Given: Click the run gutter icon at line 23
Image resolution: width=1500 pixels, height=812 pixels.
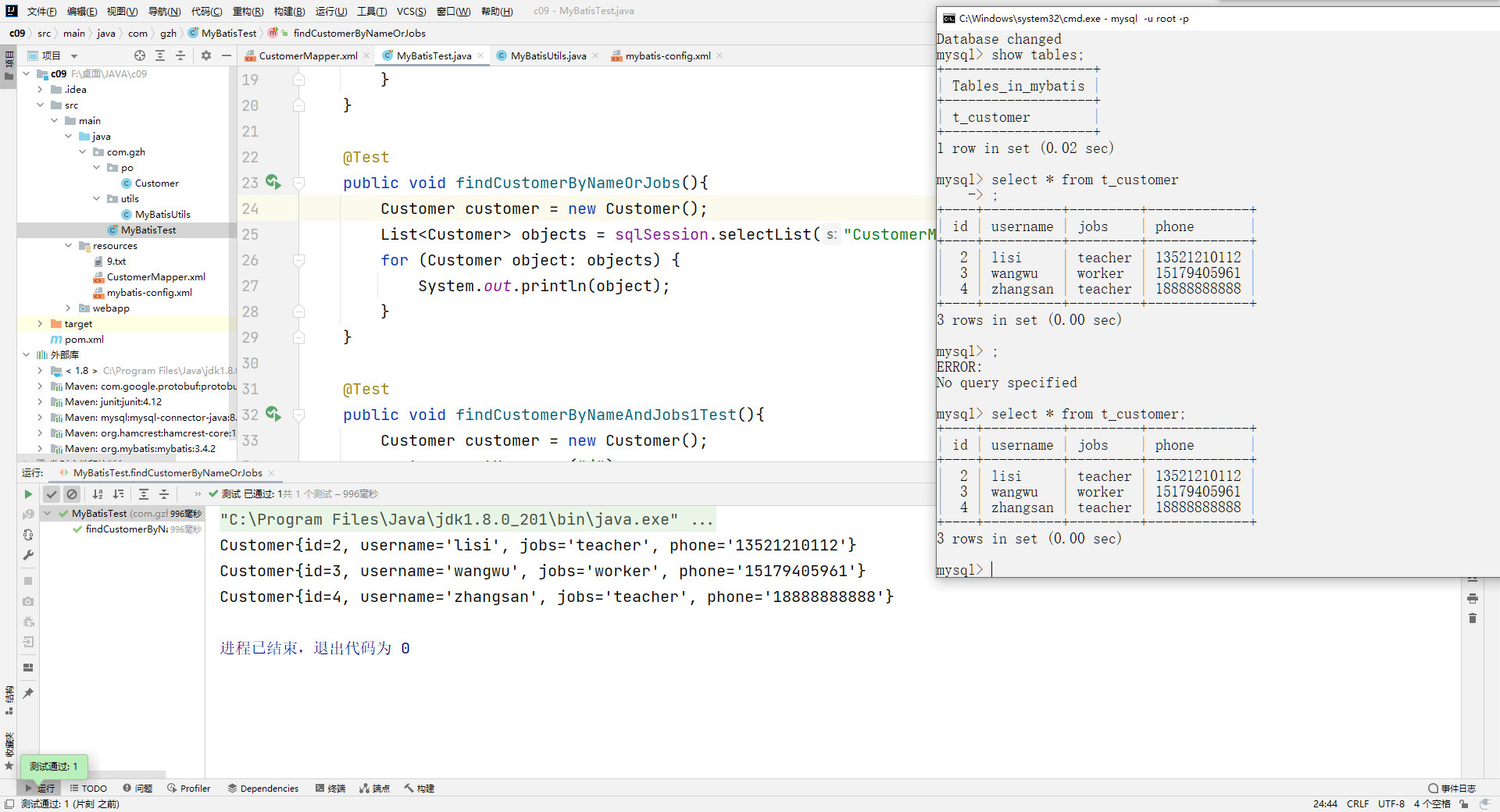Looking at the screenshot, I should click(x=273, y=182).
